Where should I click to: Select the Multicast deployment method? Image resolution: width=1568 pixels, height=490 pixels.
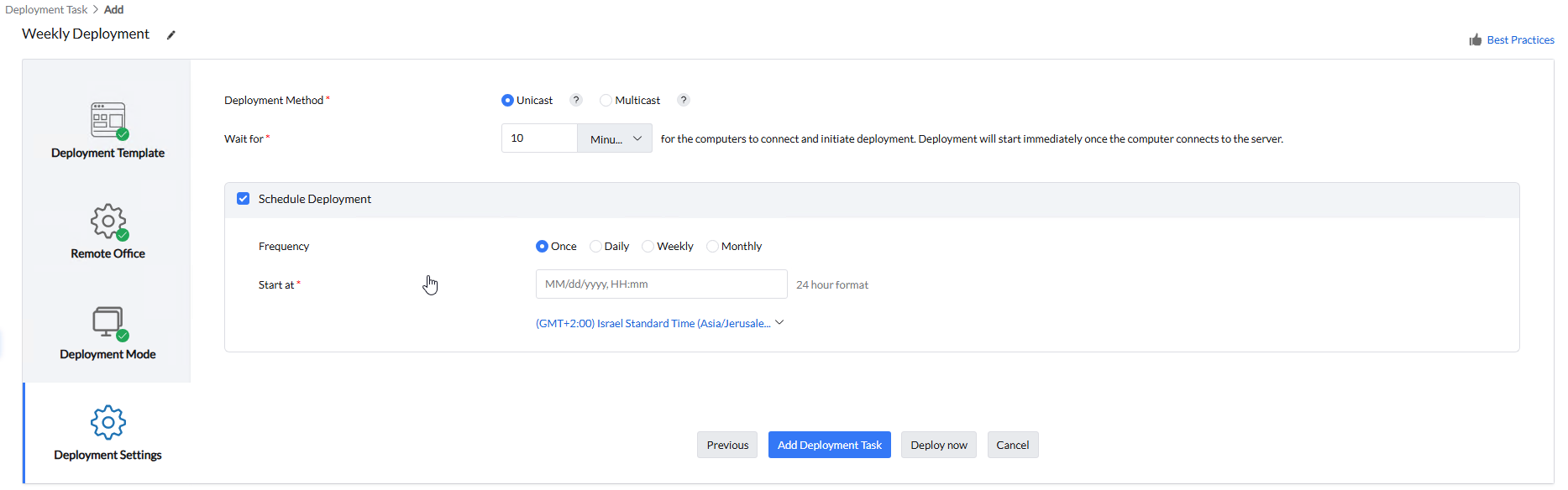pyautogui.click(x=606, y=101)
